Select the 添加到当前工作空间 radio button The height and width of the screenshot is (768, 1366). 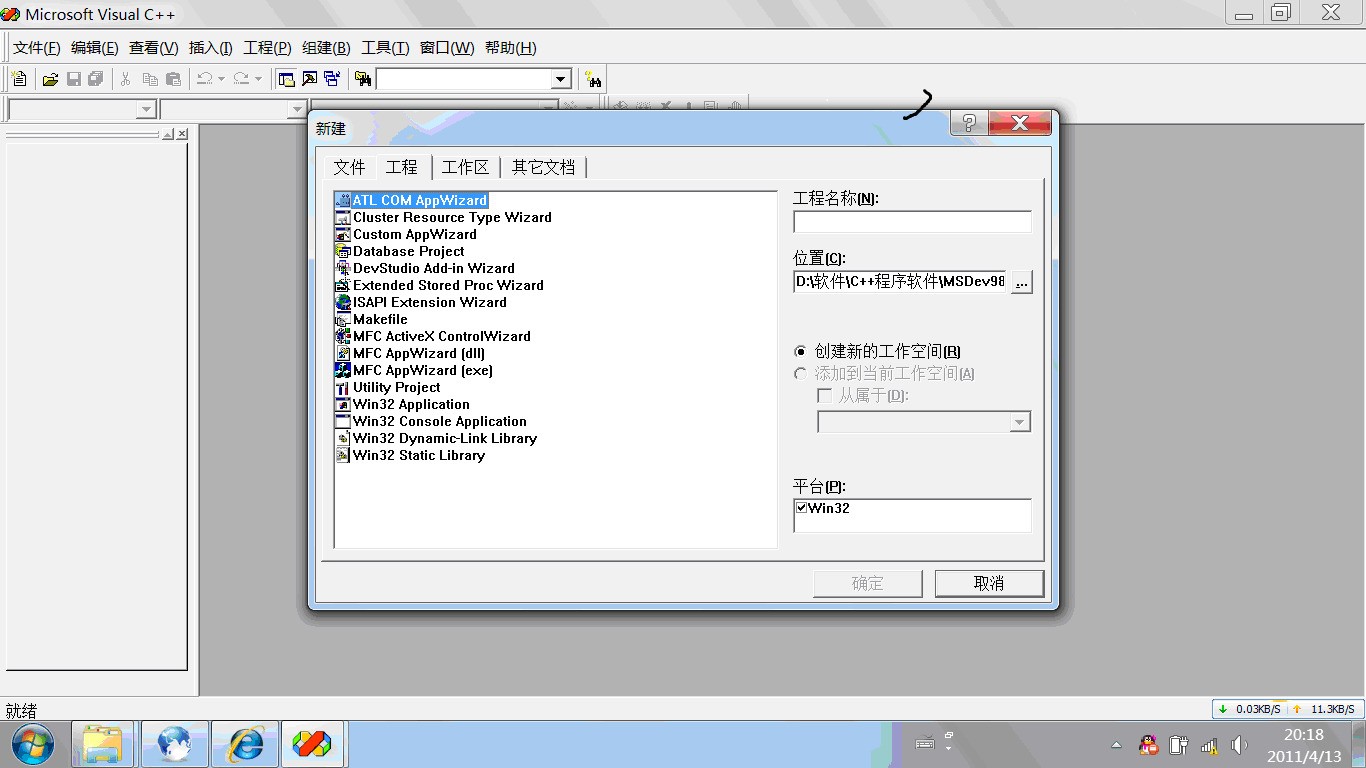point(800,374)
